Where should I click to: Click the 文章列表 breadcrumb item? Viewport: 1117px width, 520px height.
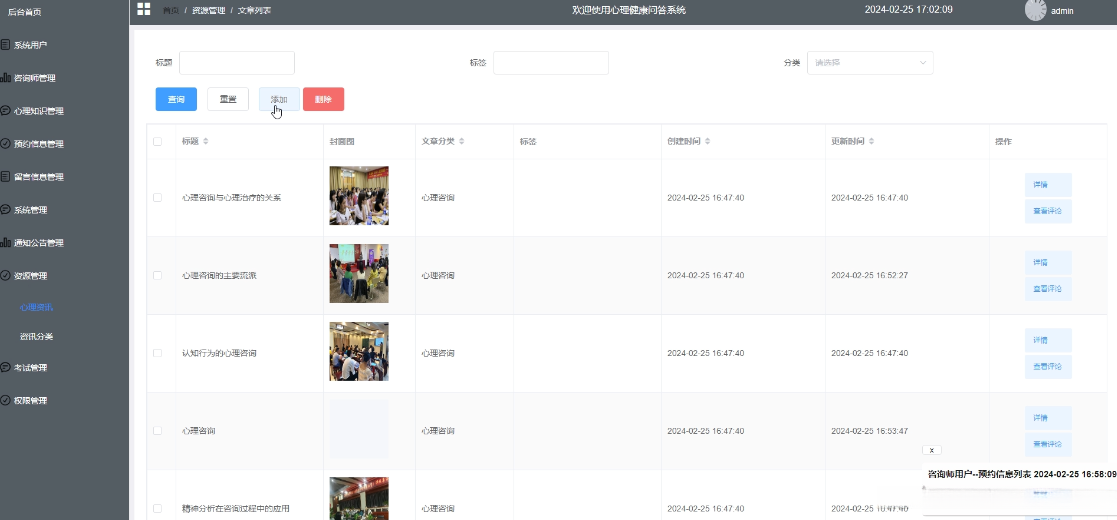click(254, 11)
